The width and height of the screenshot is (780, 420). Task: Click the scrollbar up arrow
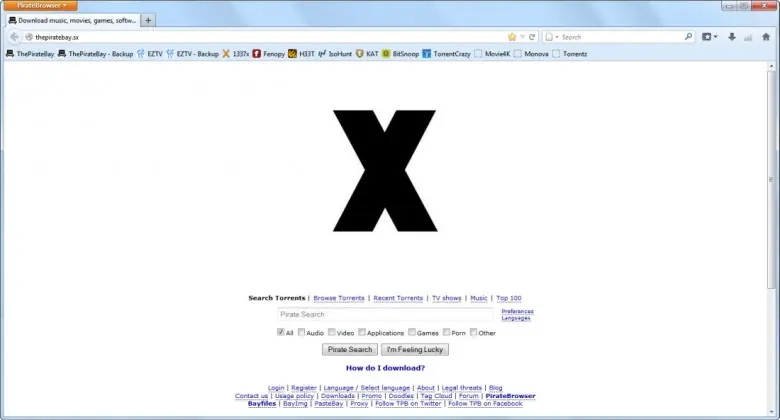click(x=772, y=66)
